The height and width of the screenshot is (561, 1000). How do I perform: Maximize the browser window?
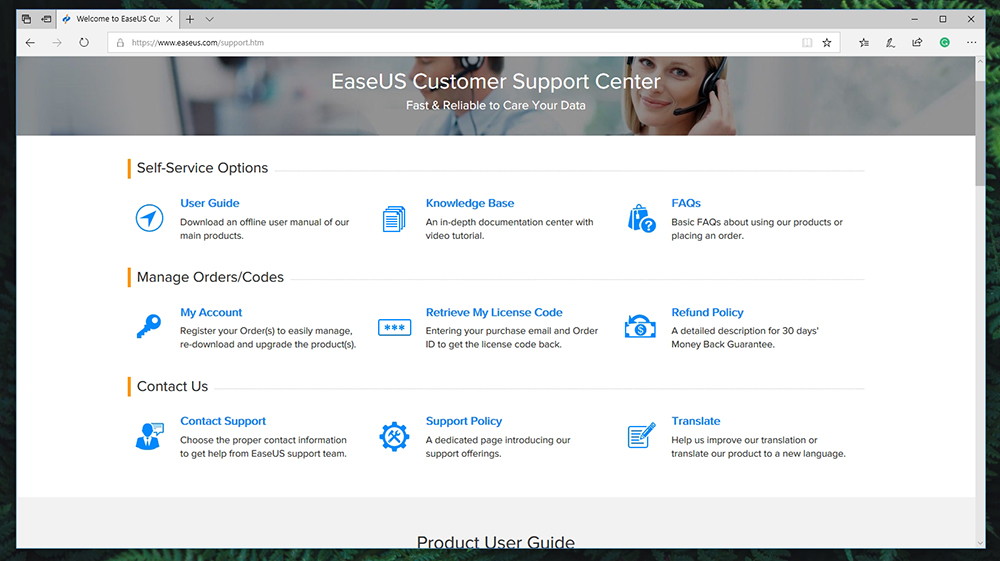point(943,19)
